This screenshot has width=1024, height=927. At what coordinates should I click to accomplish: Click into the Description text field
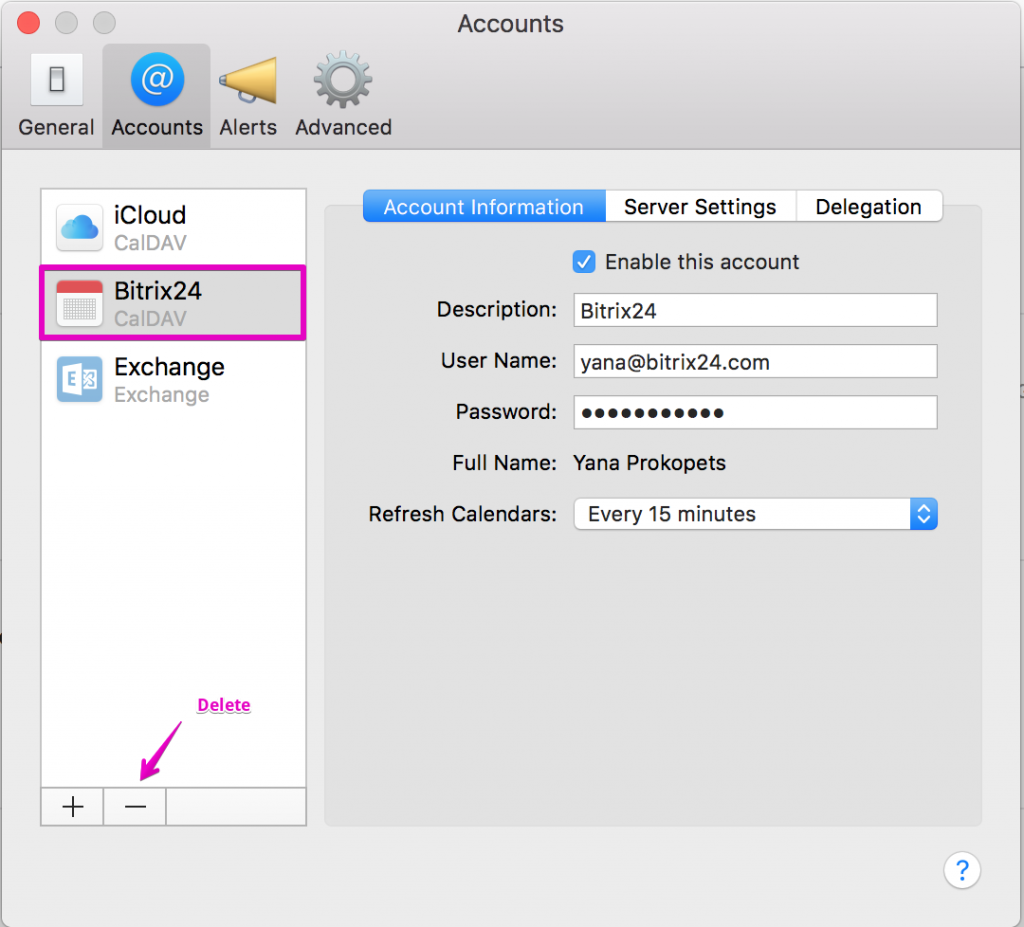coord(755,310)
